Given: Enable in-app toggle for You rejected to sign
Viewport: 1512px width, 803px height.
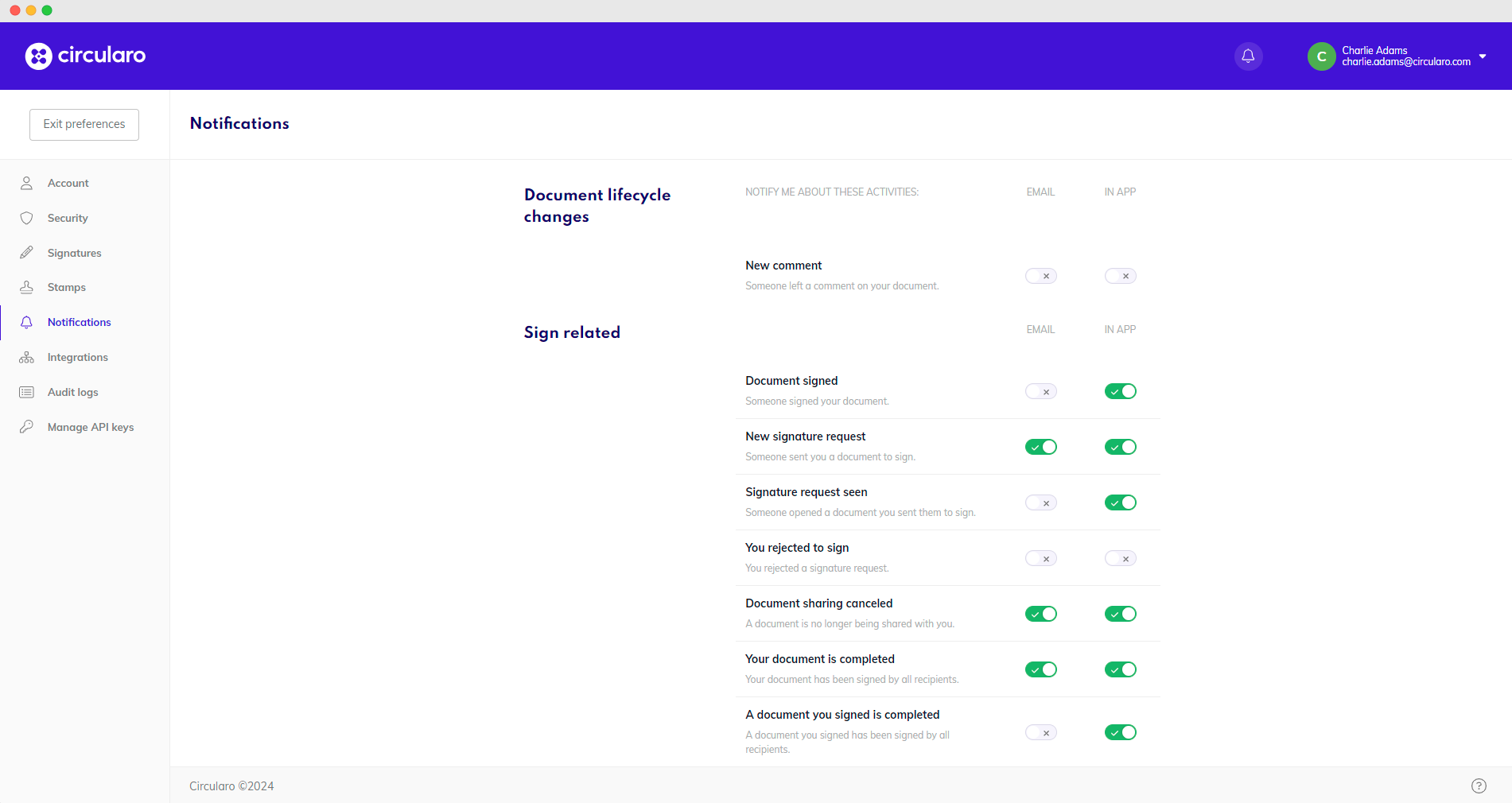Looking at the screenshot, I should tap(1120, 558).
